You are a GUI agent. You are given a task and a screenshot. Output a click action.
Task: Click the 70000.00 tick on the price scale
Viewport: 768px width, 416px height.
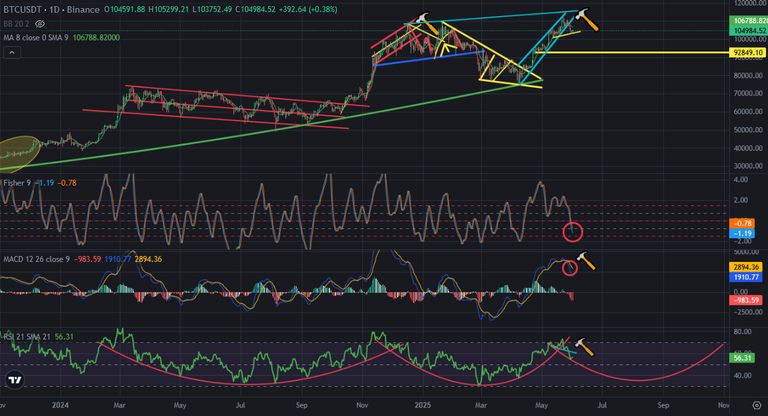748,93
